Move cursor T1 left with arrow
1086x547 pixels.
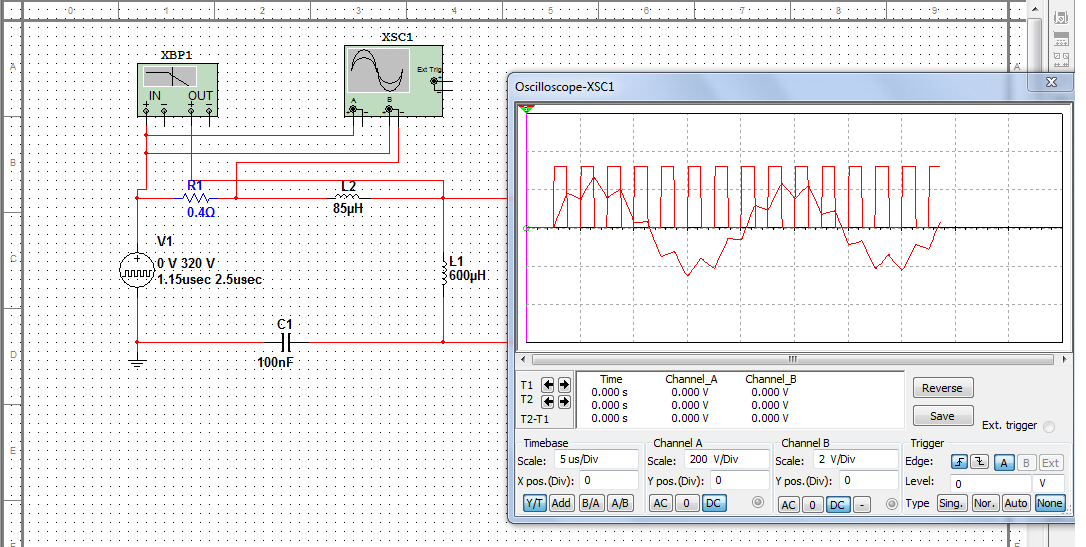[548, 384]
